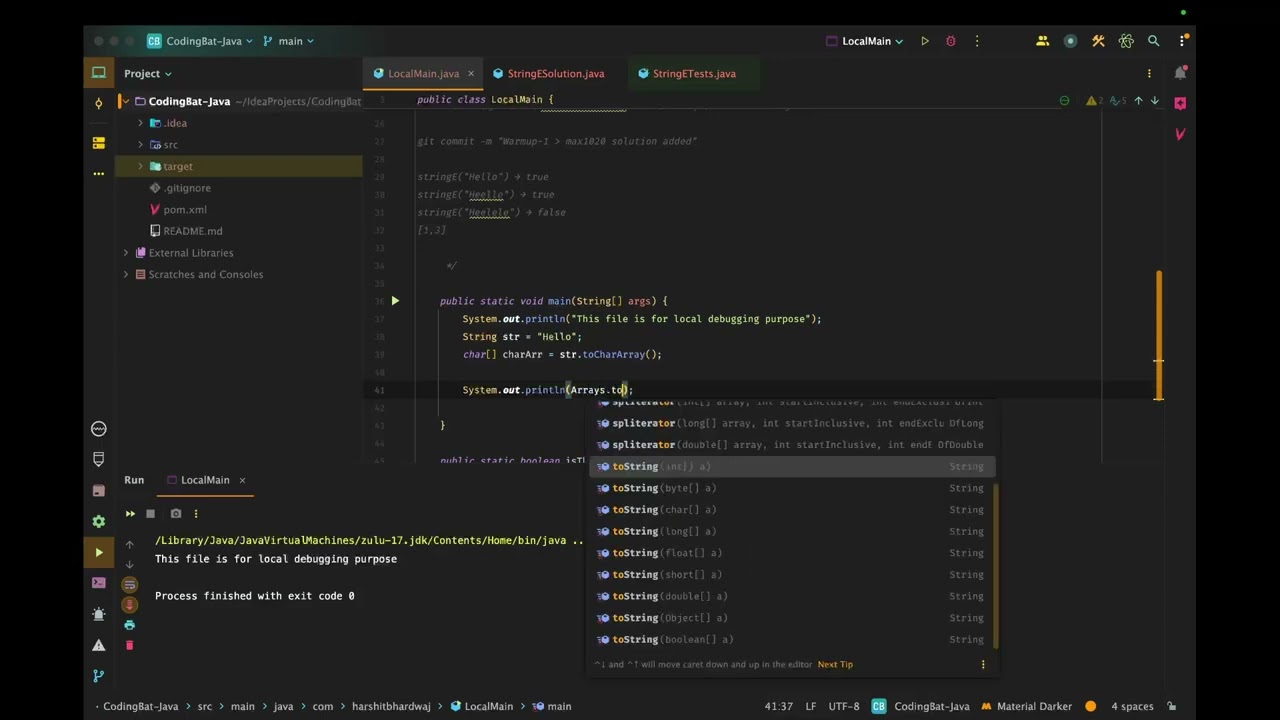Image resolution: width=1280 pixels, height=720 pixels.
Task: Start debugging with the bug icon
Action: 951,41
